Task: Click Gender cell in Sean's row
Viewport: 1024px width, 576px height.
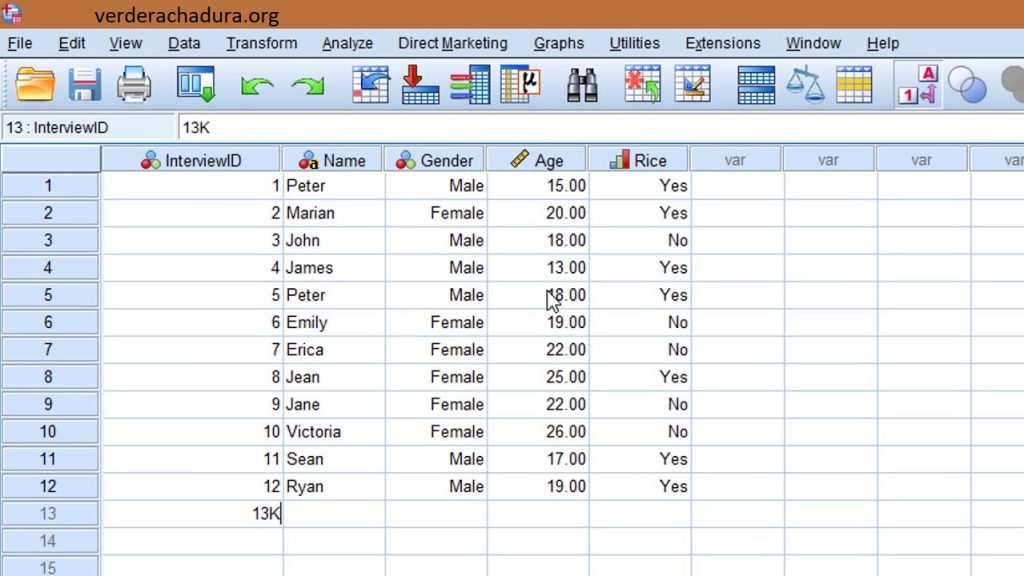Action: click(x=436, y=459)
